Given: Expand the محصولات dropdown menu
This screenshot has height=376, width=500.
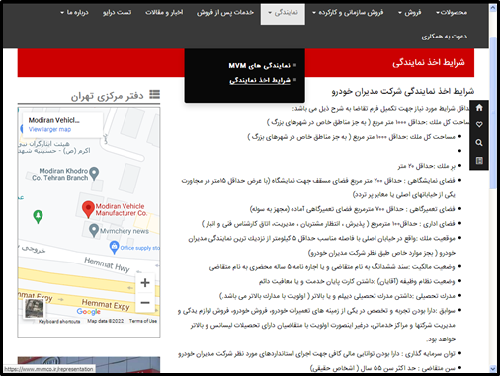Looking at the screenshot, I should coord(451,13).
